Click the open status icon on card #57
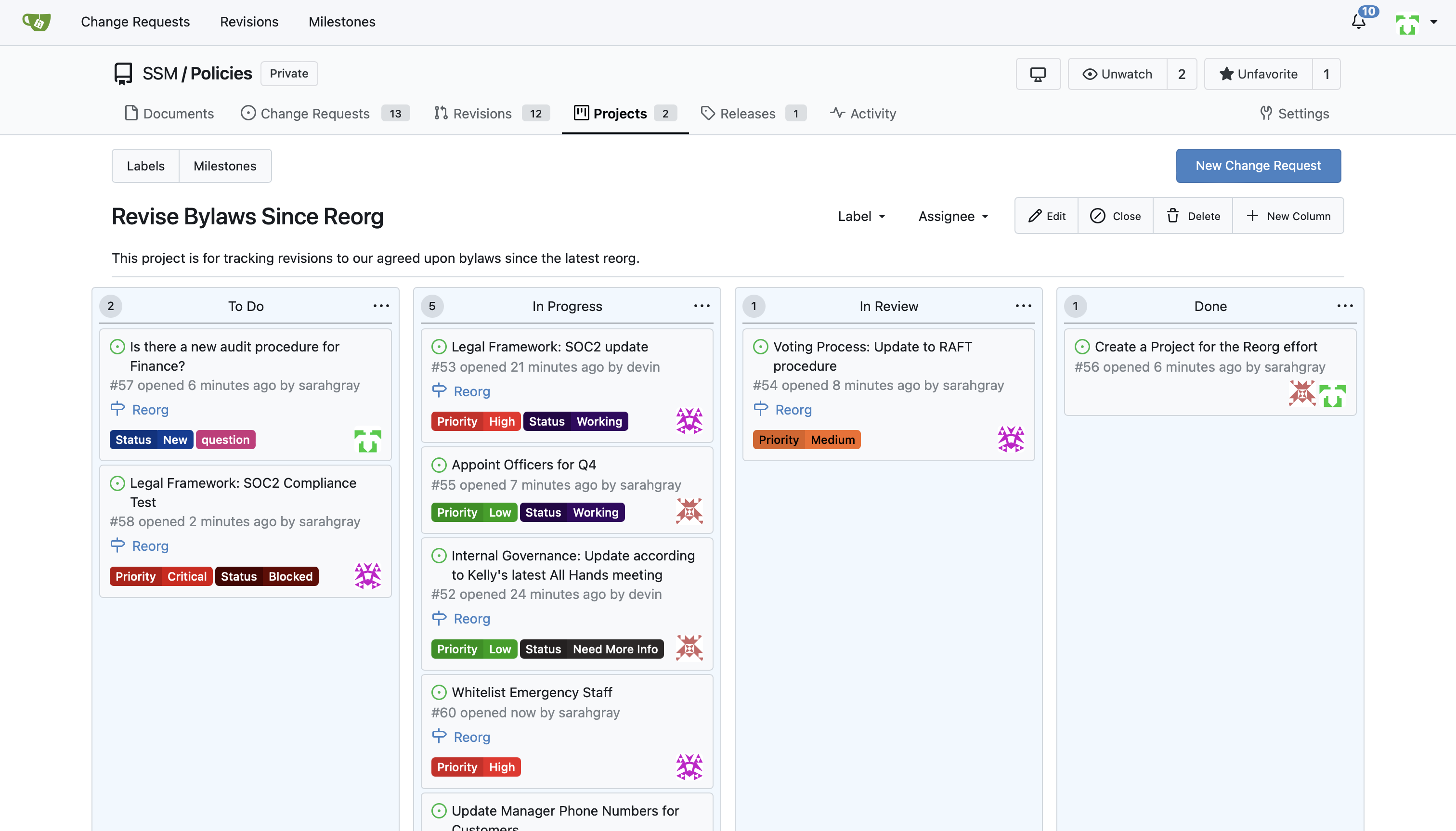Viewport: 1456px width, 831px height. [x=117, y=347]
